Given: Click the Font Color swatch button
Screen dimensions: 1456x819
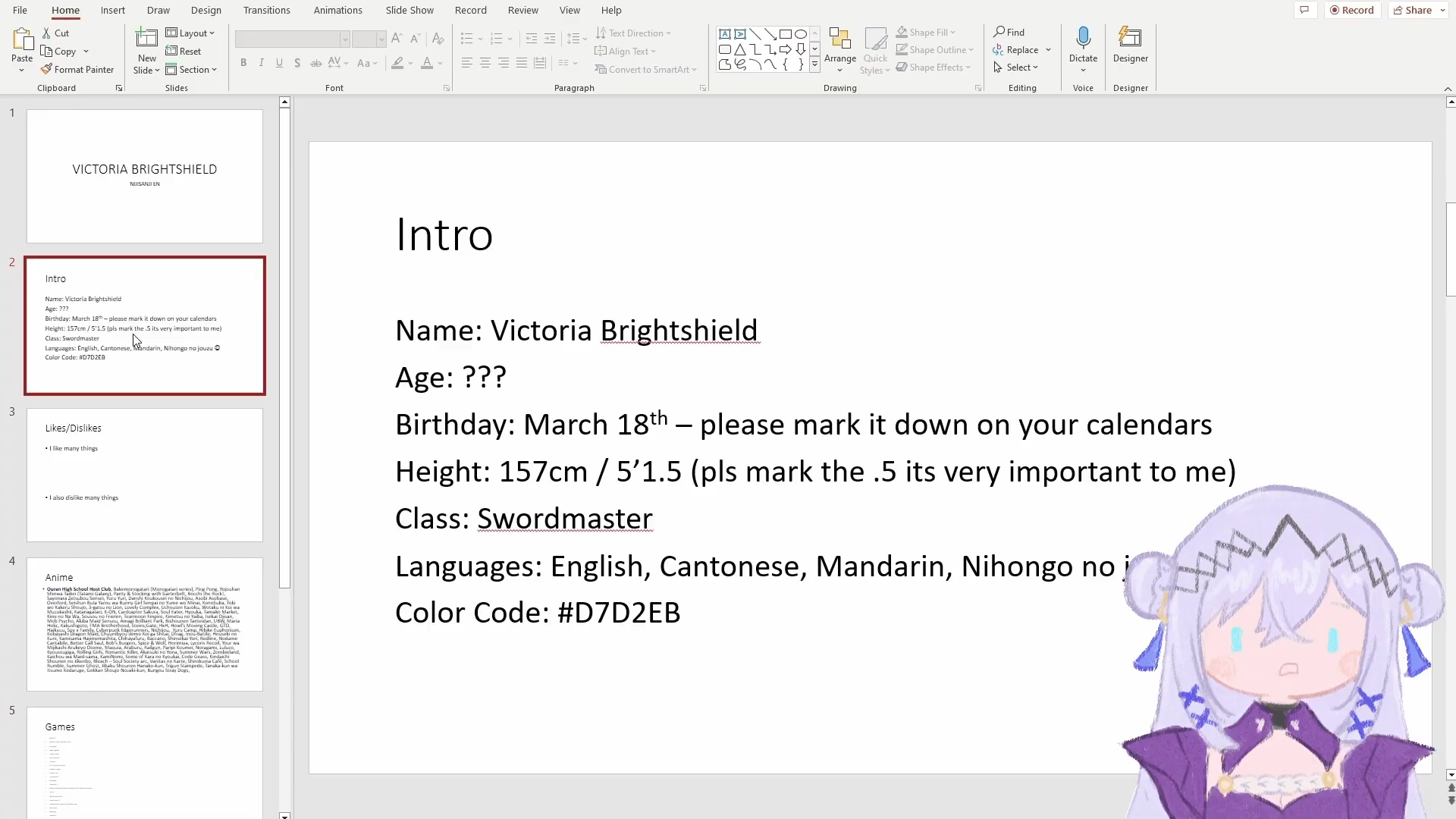Looking at the screenshot, I should pyautogui.click(x=427, y=63).
